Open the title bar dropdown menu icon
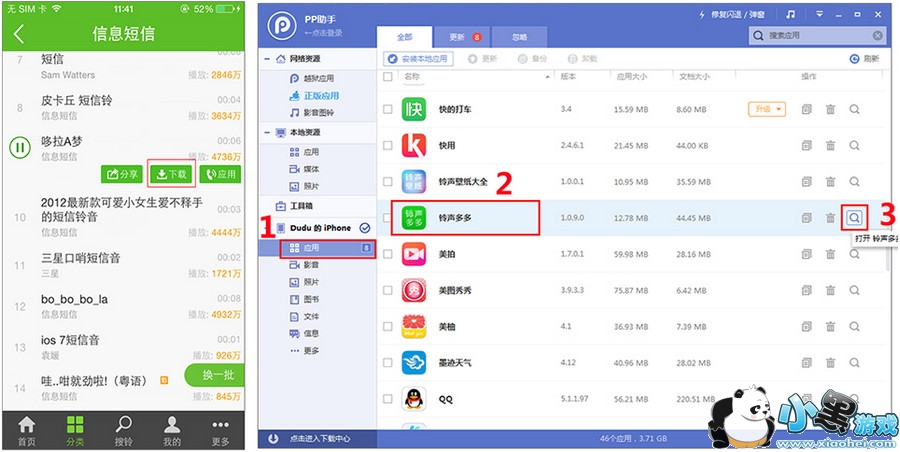The height and width of the screenshot is (452, 900). 820,14
